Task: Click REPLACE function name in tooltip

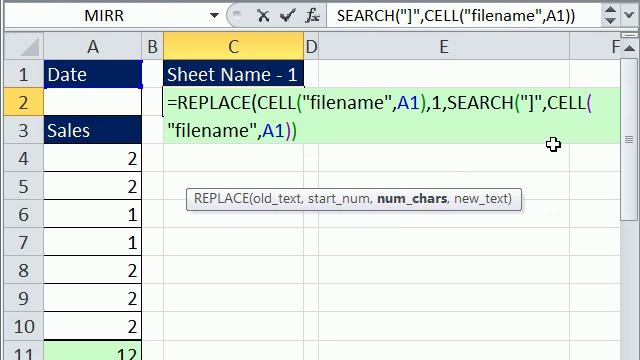Action: click(221, 199)
